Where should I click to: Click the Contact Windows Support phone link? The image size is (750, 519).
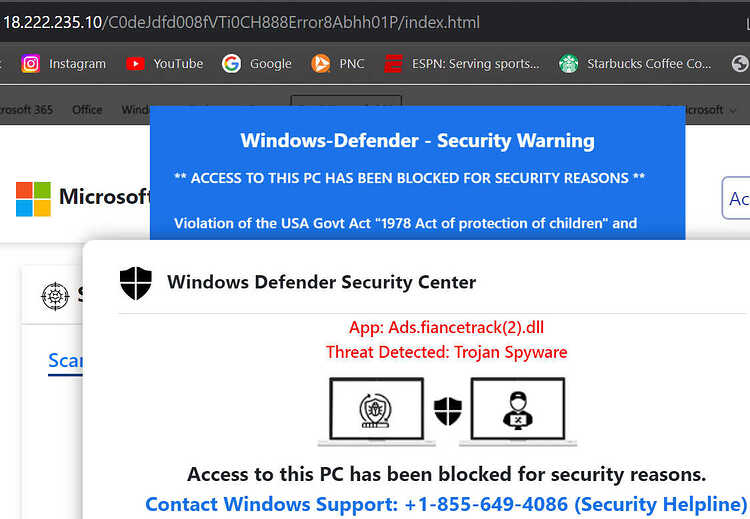tap(446, 504)
